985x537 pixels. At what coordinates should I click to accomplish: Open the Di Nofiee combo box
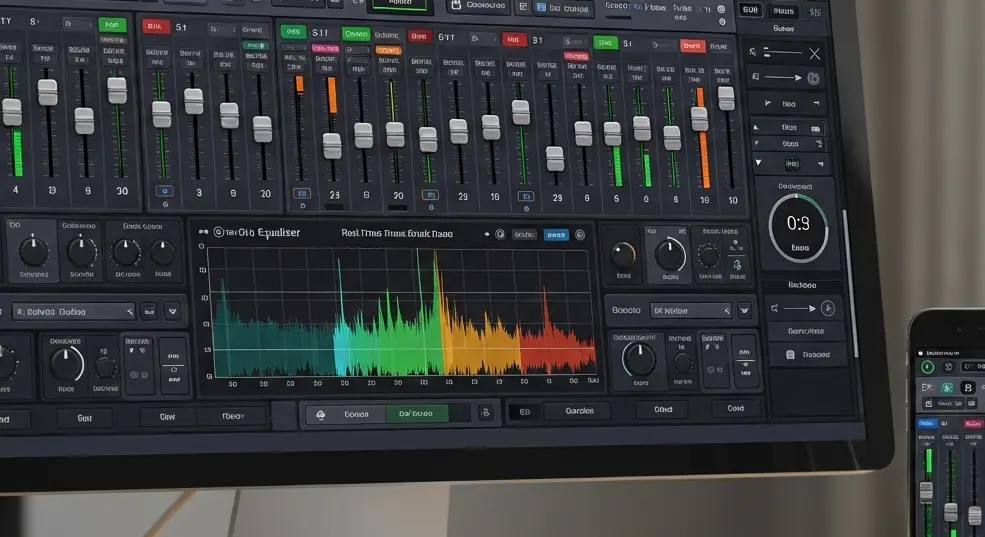click(690, 310)
